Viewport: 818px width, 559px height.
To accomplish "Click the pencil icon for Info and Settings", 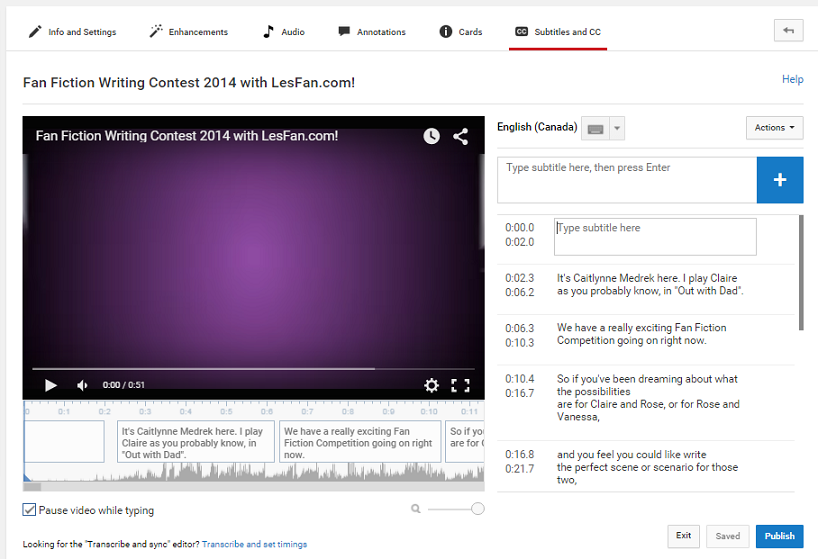I will [35, 32].
